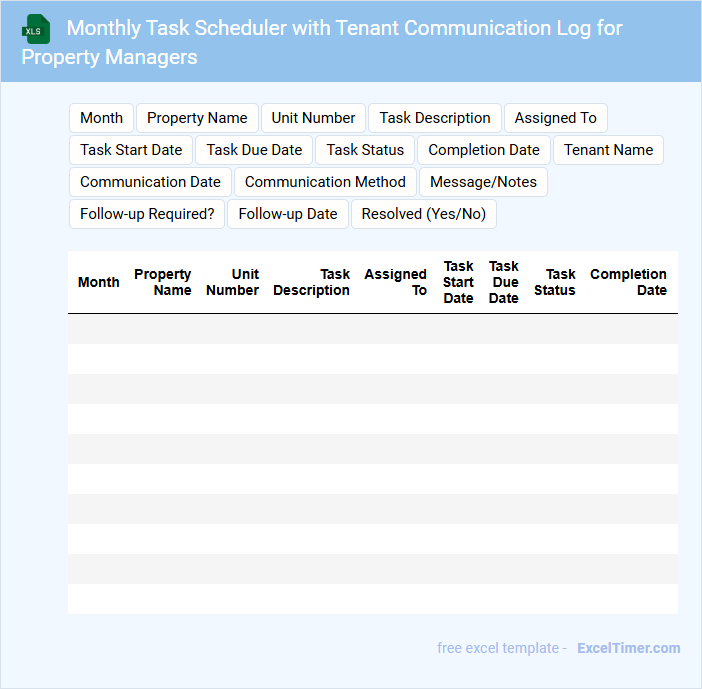Click the Communication Method tag
Screen dimensions: 702x689
point(325,182)
